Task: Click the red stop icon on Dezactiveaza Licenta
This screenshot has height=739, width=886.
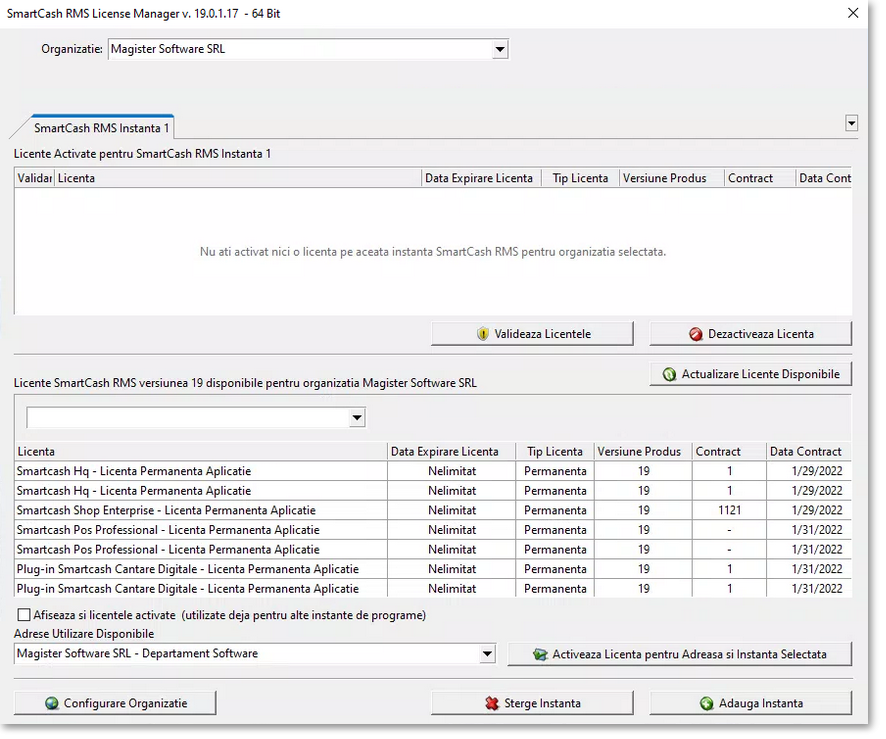Action: [x=696, y=334]
